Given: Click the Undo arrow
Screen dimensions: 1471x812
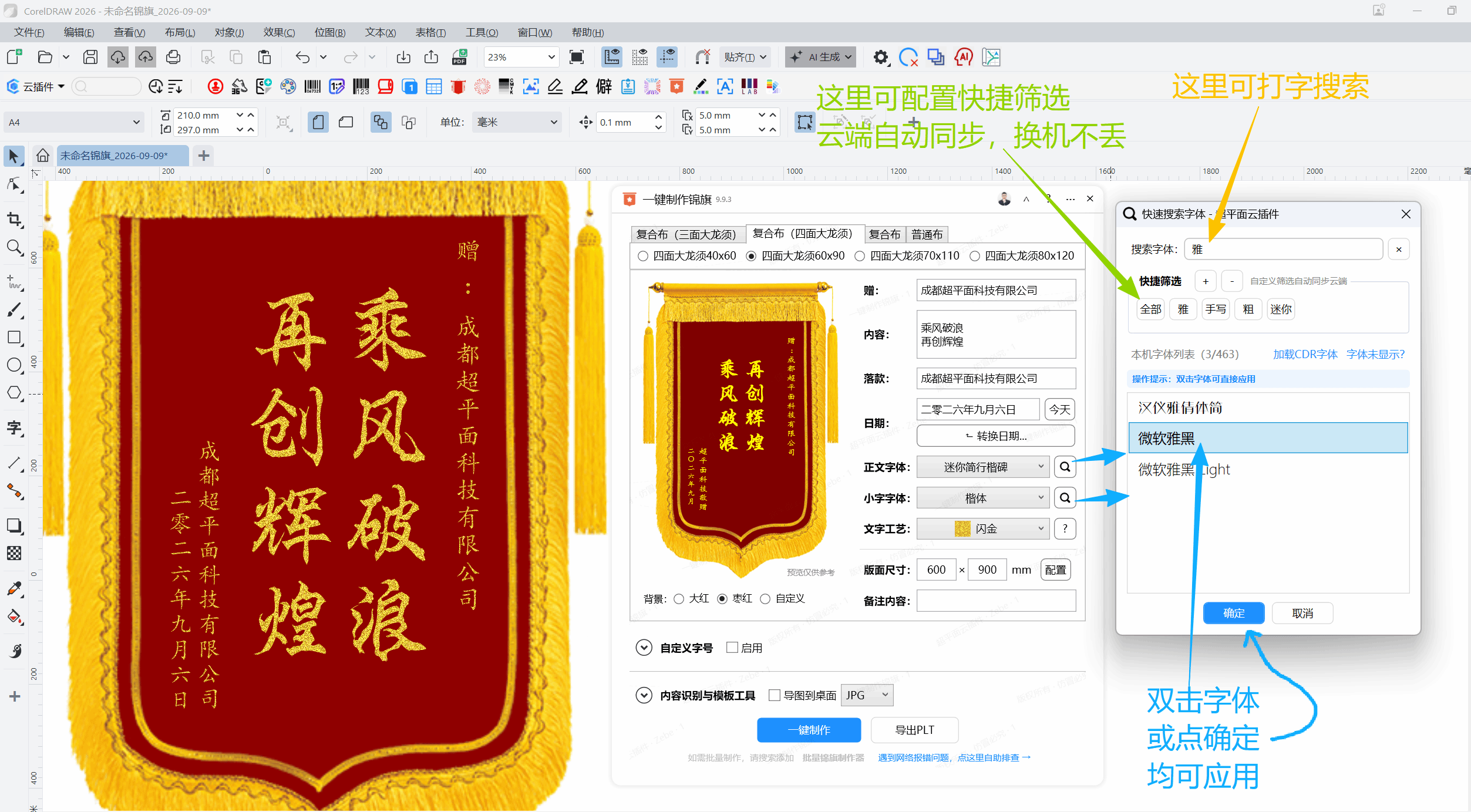Looking at the screenshot, I should point(302,57).
